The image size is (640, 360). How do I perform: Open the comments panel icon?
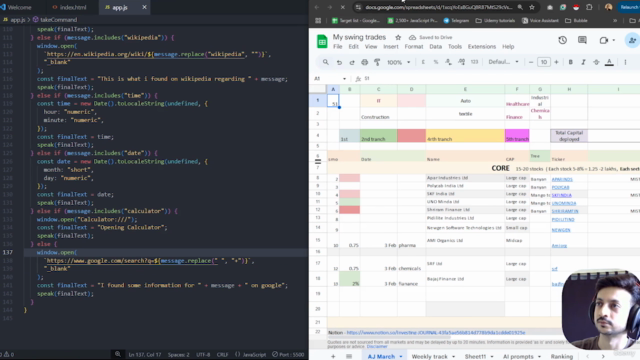(582, 40)
